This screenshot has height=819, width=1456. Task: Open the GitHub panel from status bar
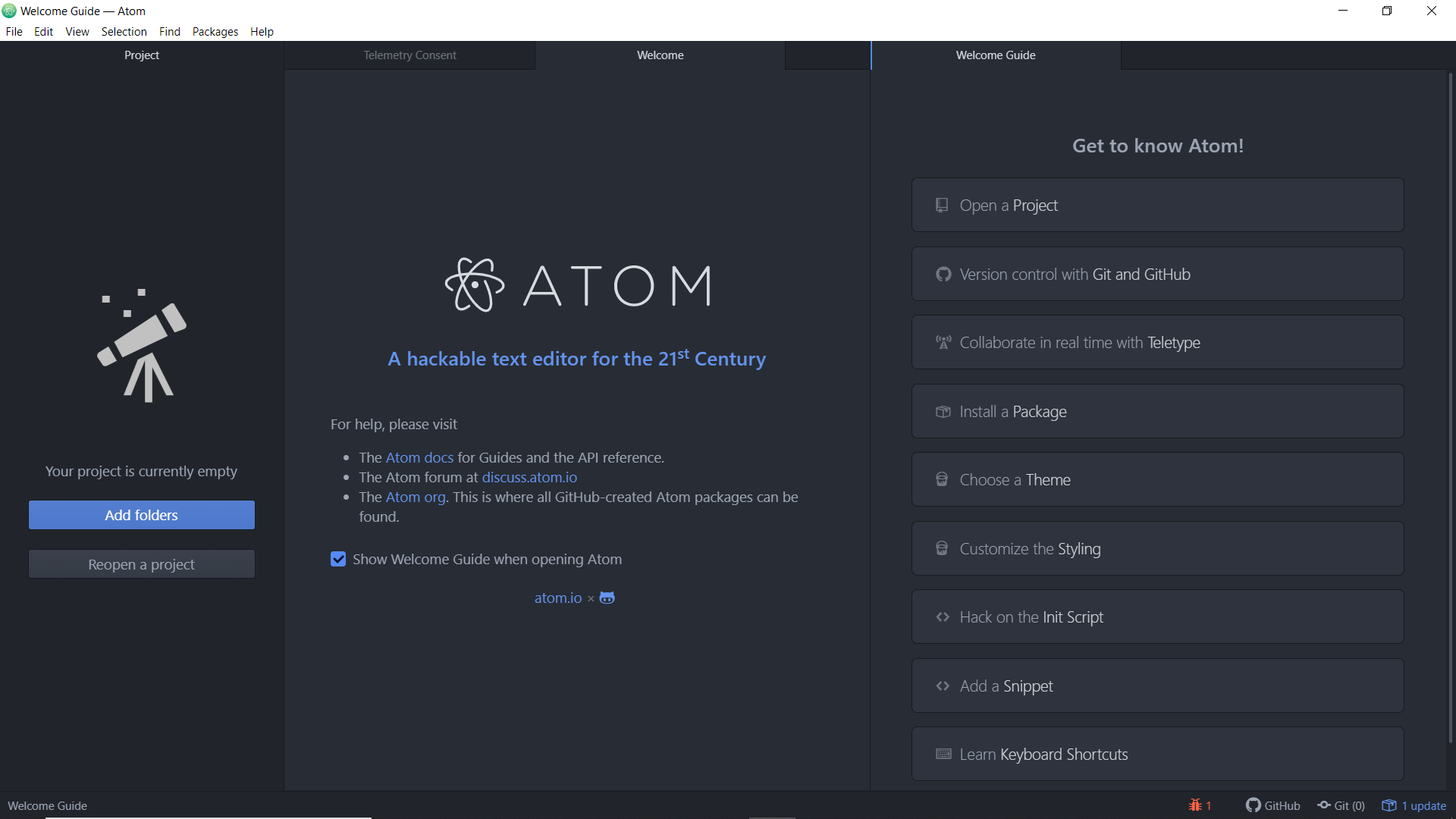pos(1273,805)
